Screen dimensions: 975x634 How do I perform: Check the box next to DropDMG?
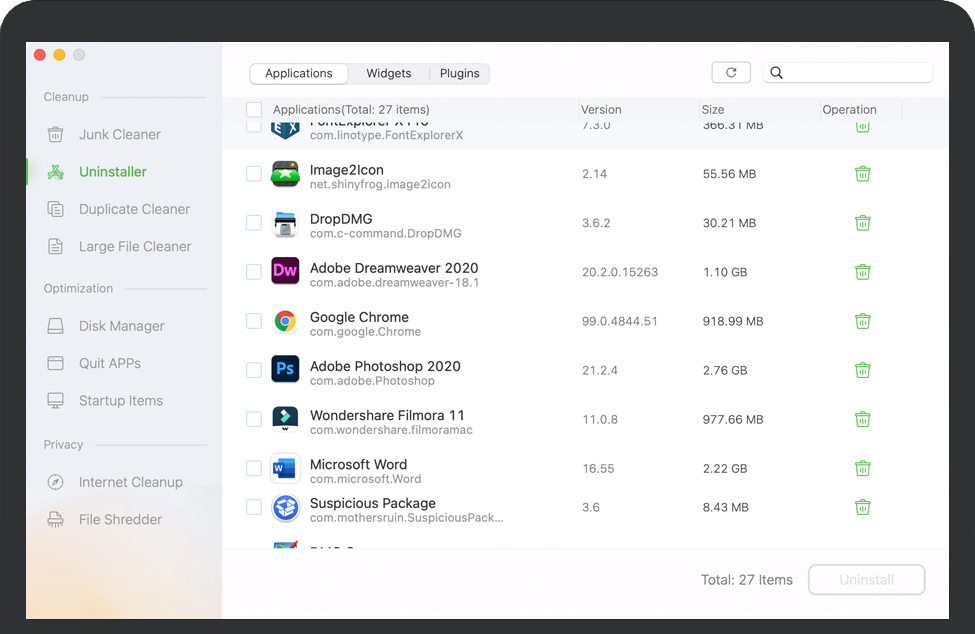pos(254,223)
